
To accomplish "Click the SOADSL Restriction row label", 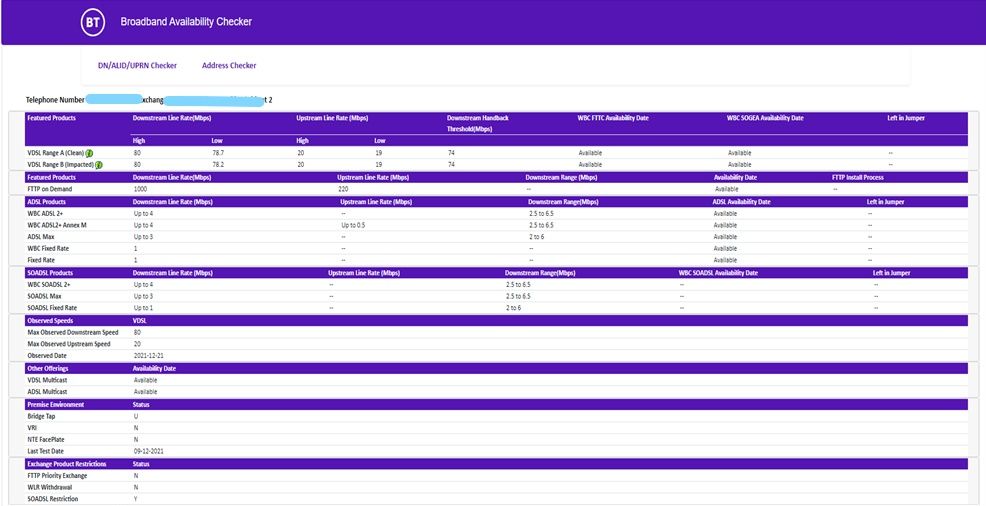I will point(53,499).
